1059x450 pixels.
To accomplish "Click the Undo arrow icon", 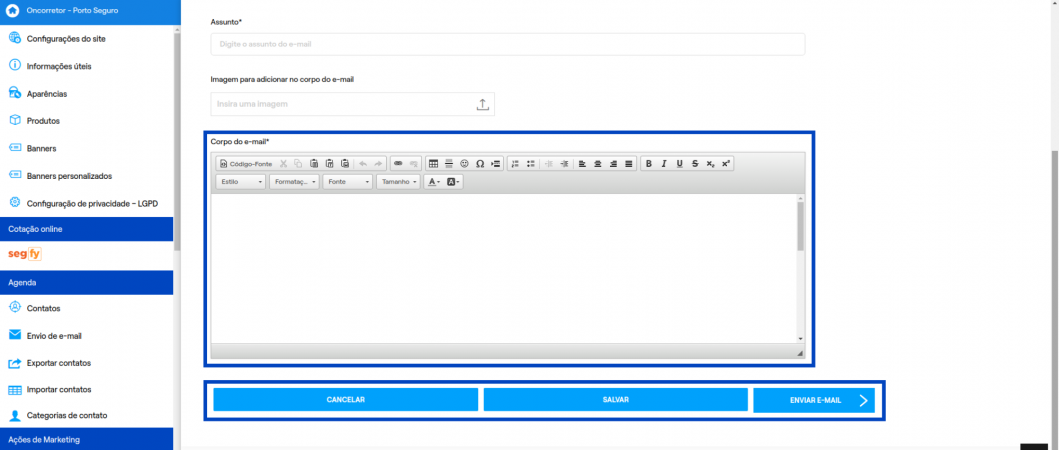I will tap(363, 164).
